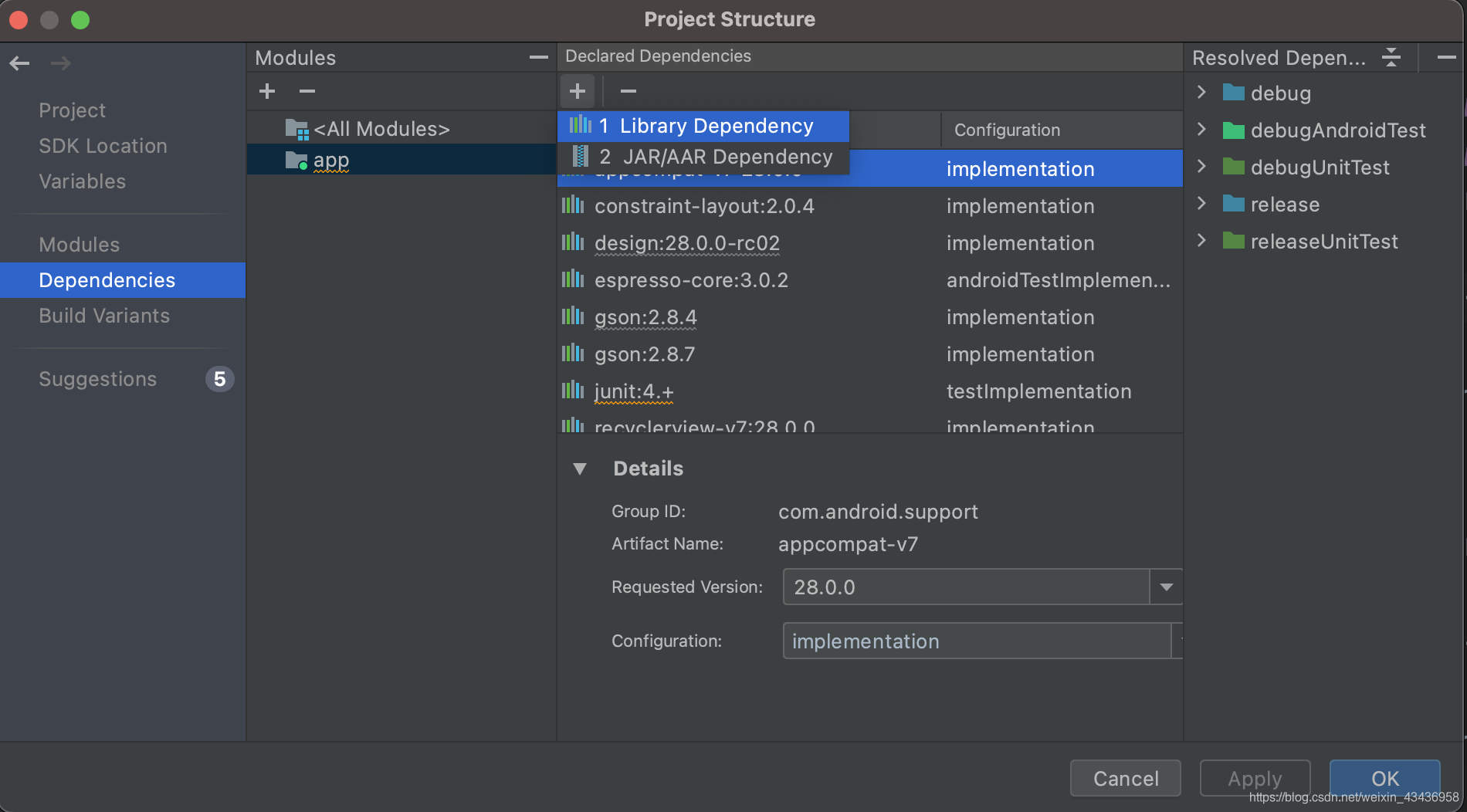Click the gson:2.8.4 library icon
The height and width of the screenshot is (812, 1467).
[573, 316]
